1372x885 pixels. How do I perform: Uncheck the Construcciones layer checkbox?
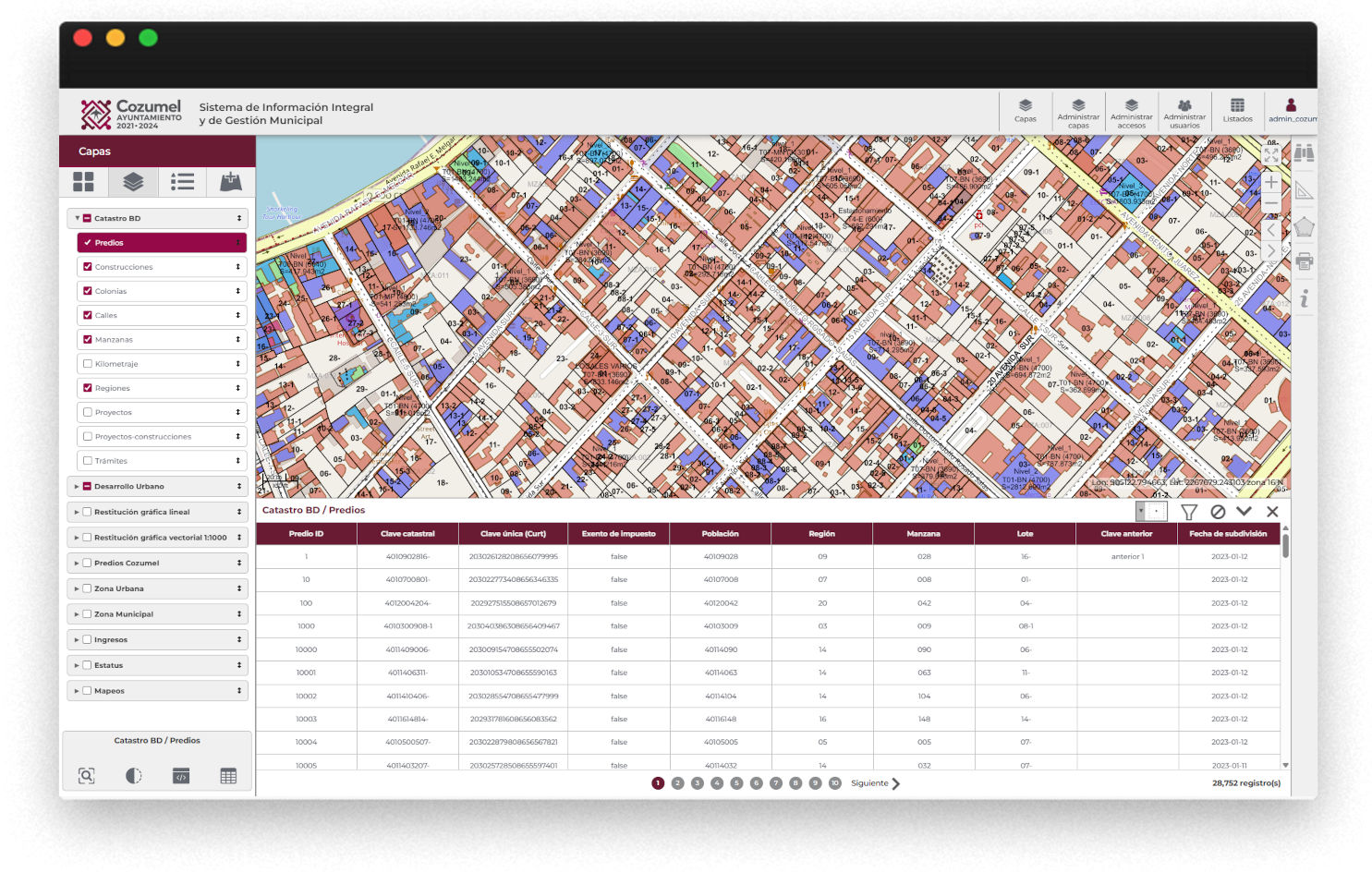(88, 267)
